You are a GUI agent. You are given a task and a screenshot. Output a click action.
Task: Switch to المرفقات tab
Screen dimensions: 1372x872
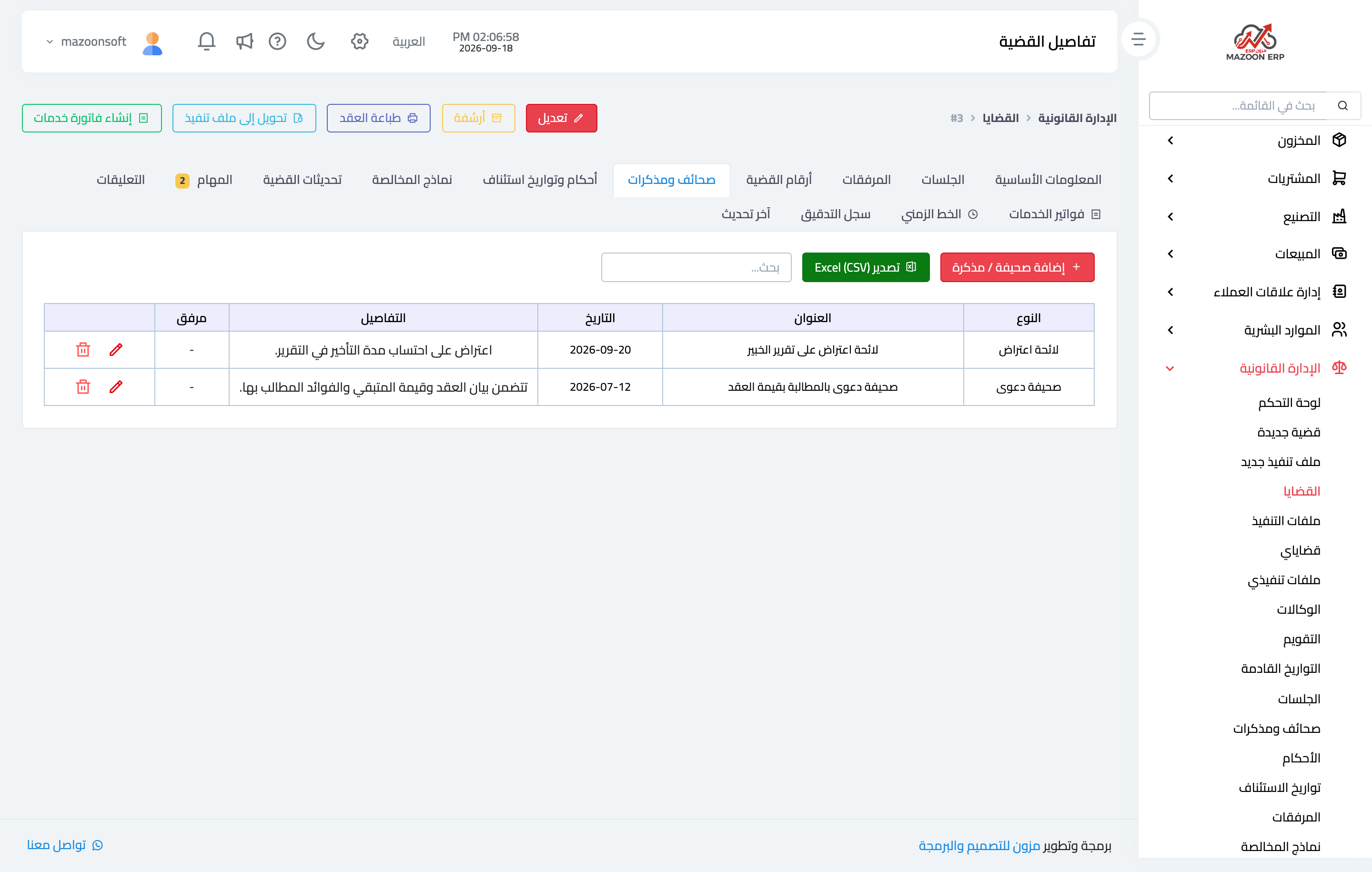pyautogui.click(x=867, y=180)
